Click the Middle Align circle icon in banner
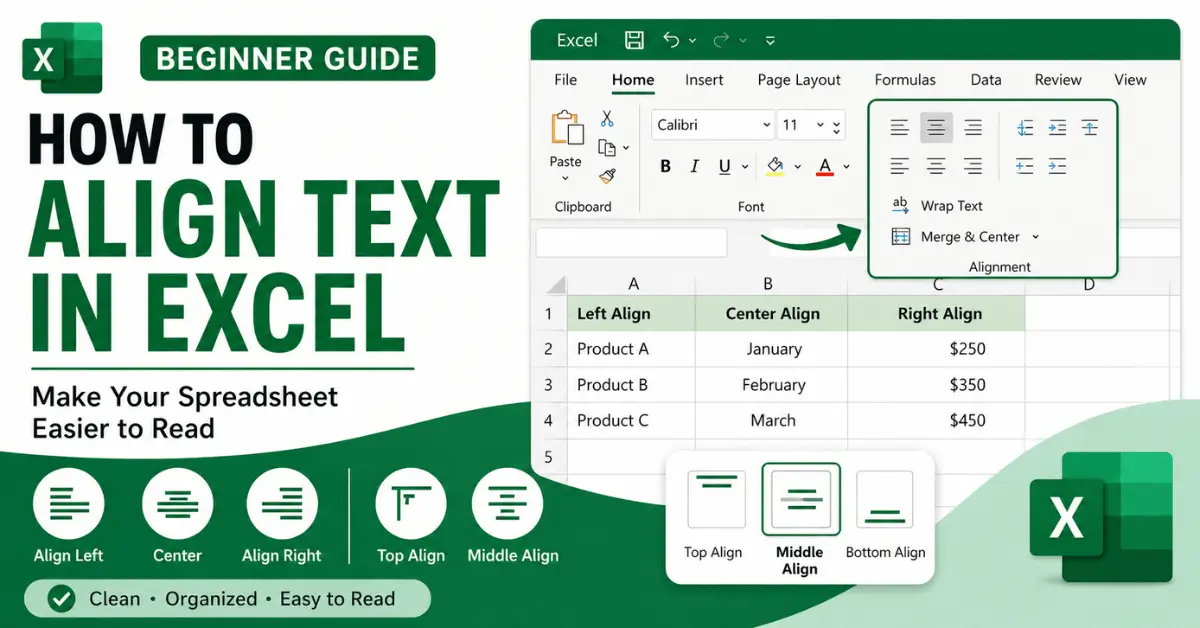Image resolution: width=1200 pixels, height=628 pixels. click(507, 503)
